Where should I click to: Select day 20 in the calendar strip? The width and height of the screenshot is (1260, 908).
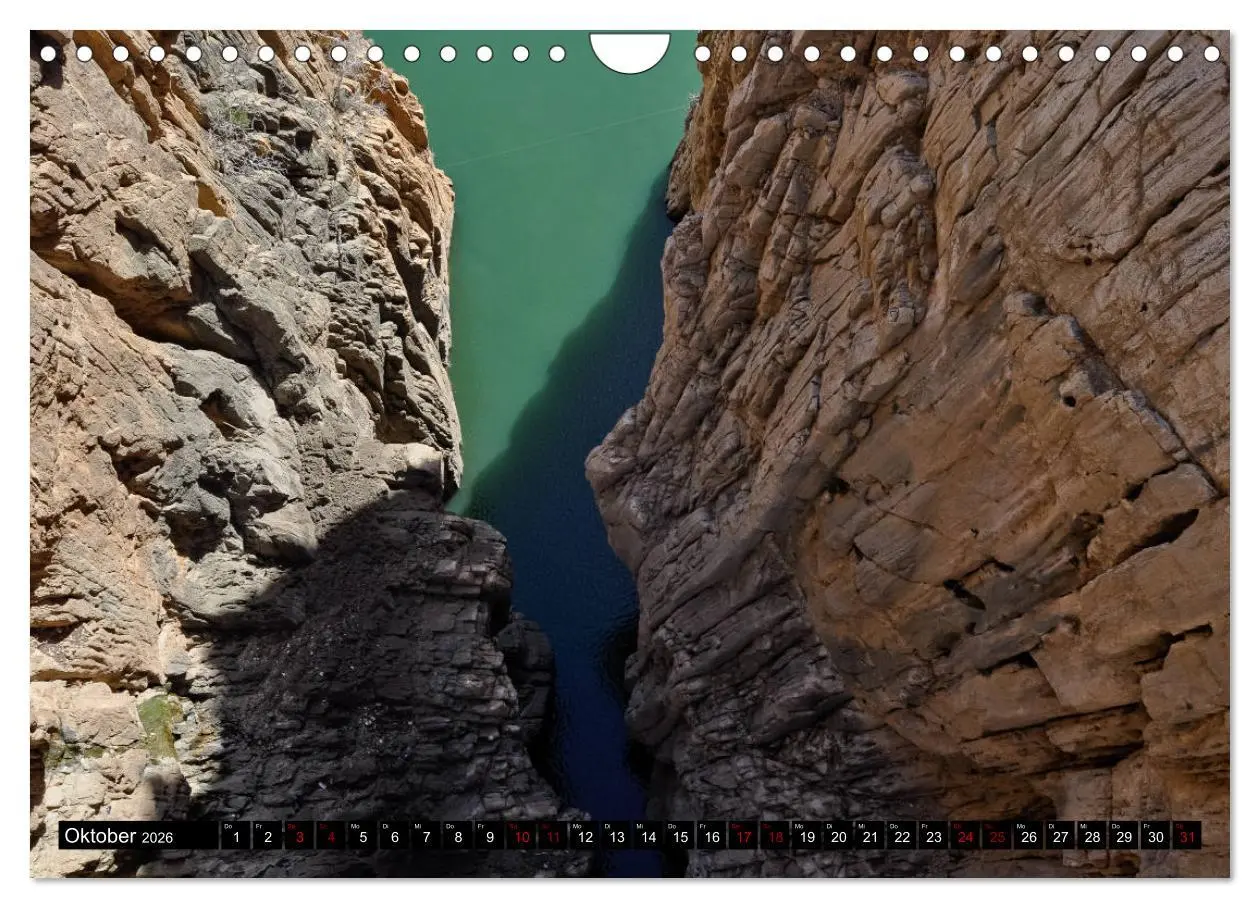[839, 836]
